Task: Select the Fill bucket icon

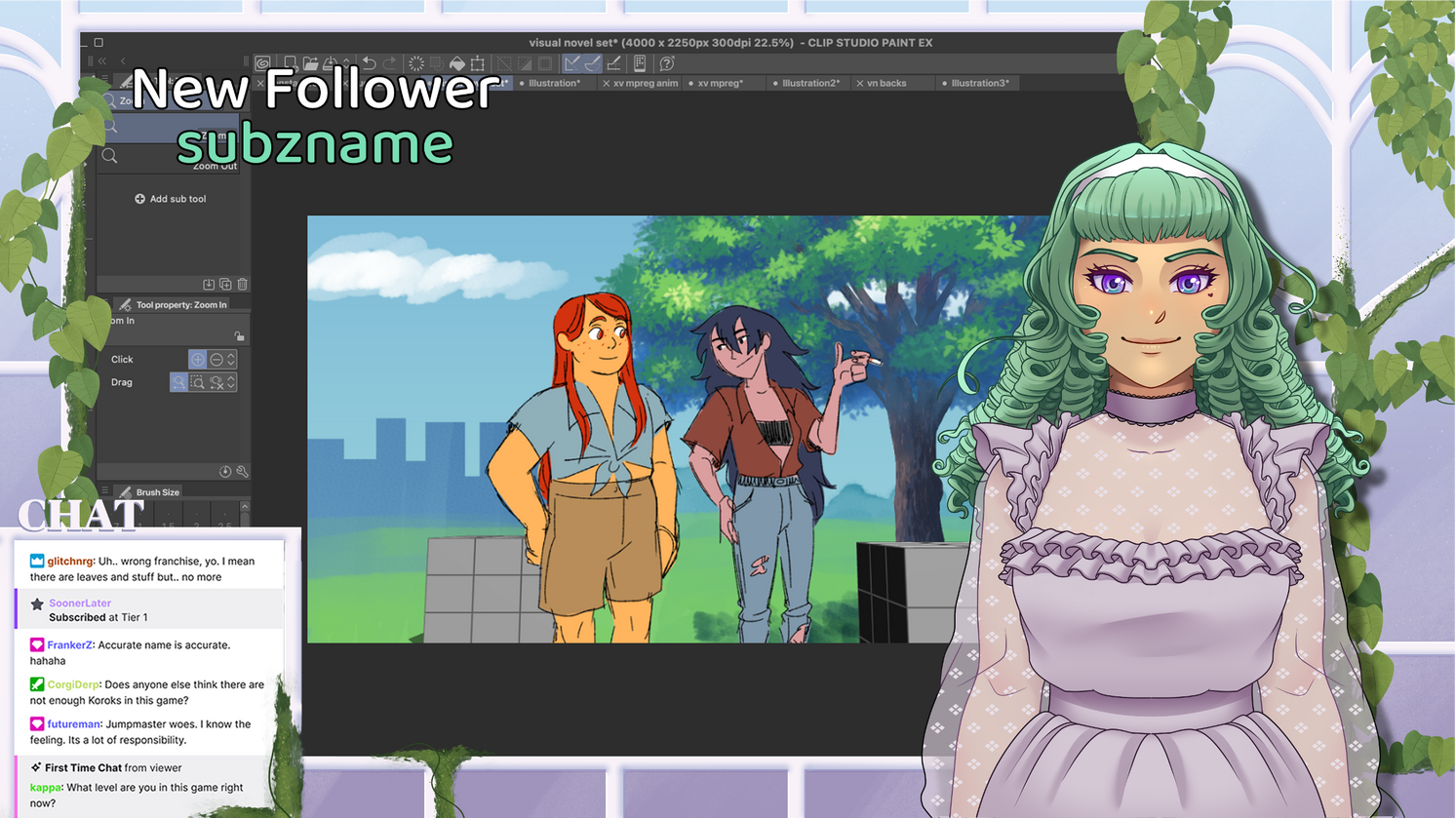Action: tap(457, 62)
